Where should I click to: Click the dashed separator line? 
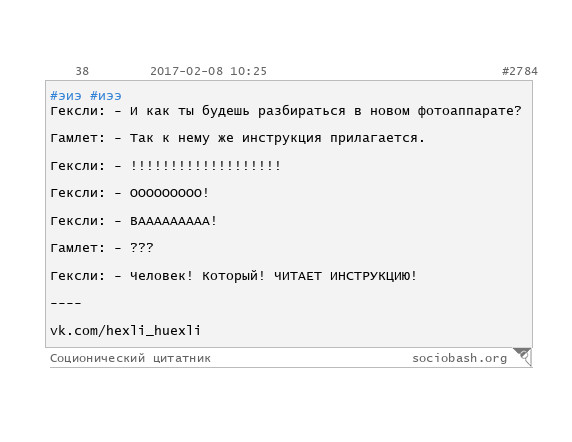click(66, 303)
